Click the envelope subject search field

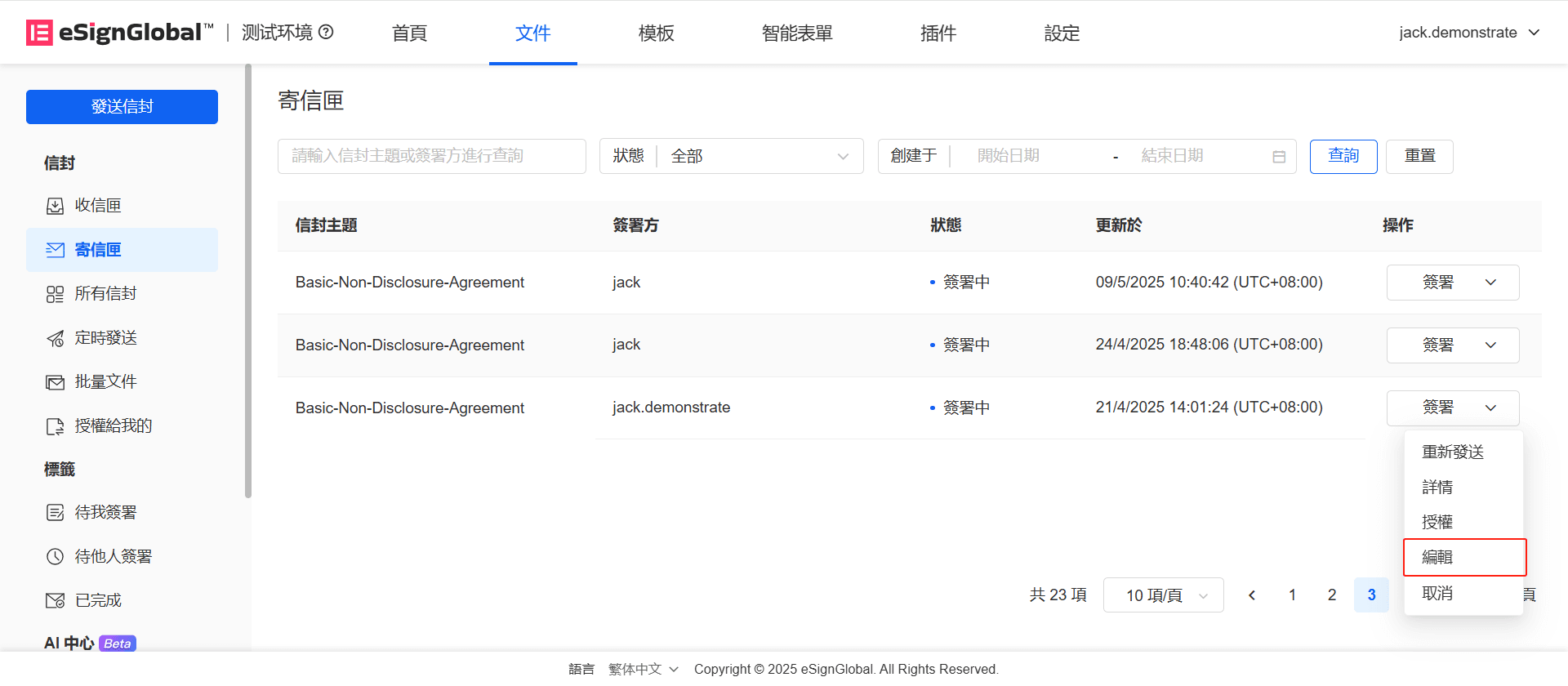(x=432, y=156)
